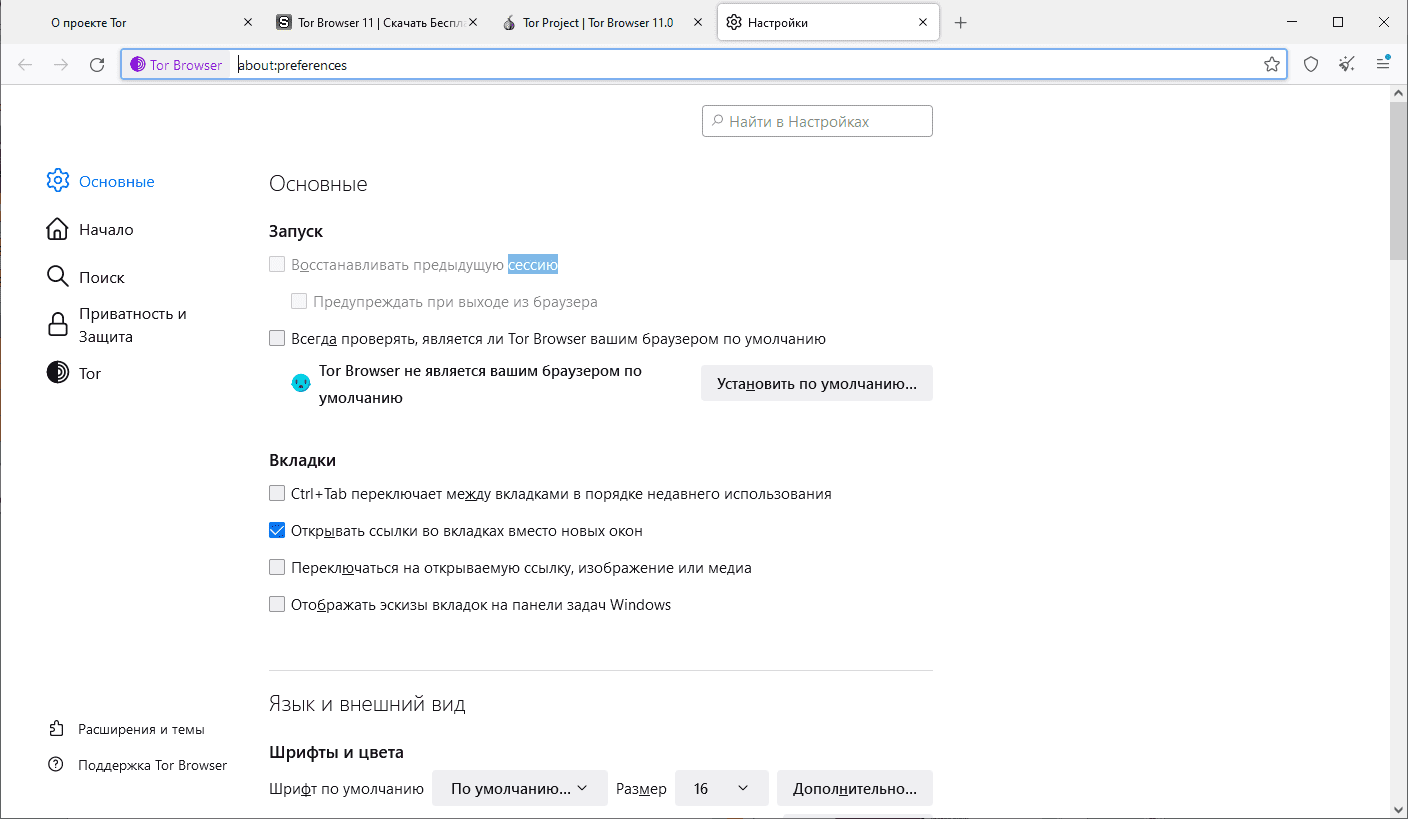Click the "Размер" font size label
Image resolution: width=1408 pixels, height=819 pixels.
click(641, 788)
